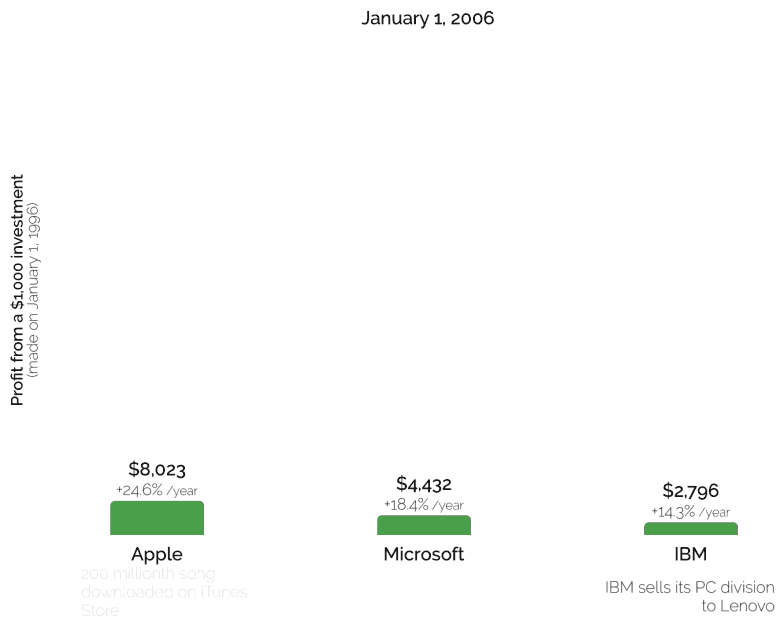Click the Apple company name label
The height and width of the screenshot is (617, 780).
point(157,554)
